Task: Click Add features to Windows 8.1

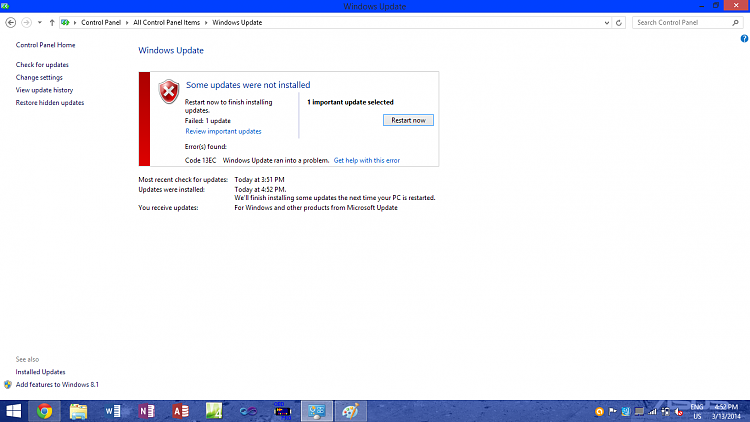Action: 57,385
